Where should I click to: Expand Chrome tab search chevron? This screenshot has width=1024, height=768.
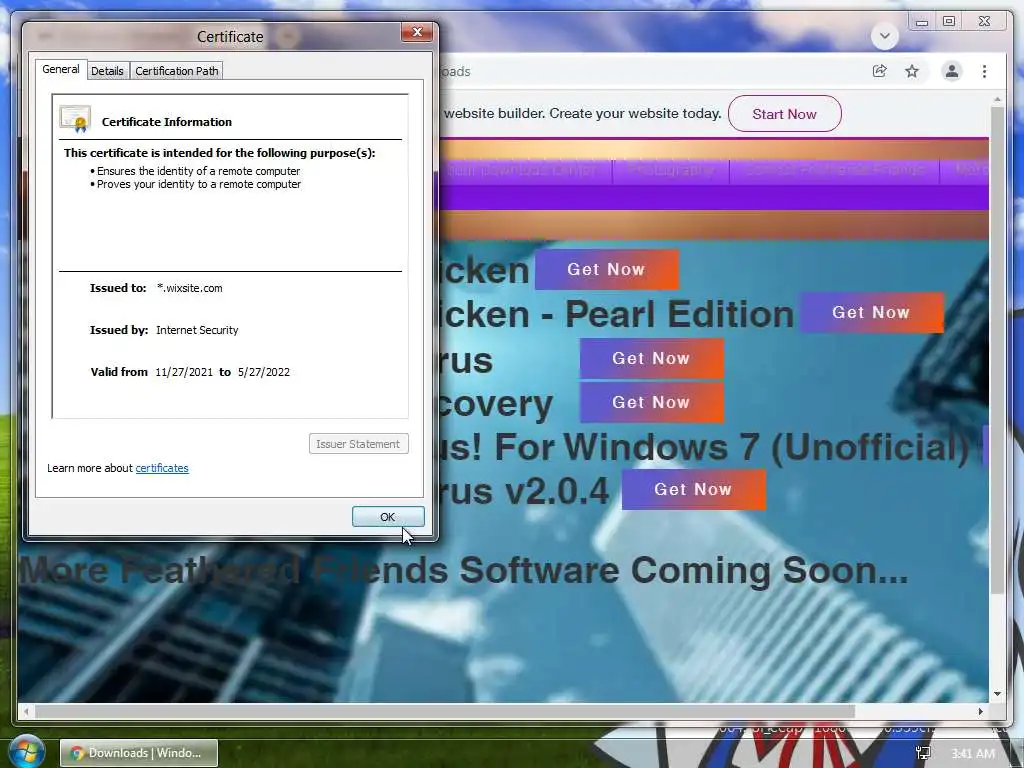coord(884,35)
